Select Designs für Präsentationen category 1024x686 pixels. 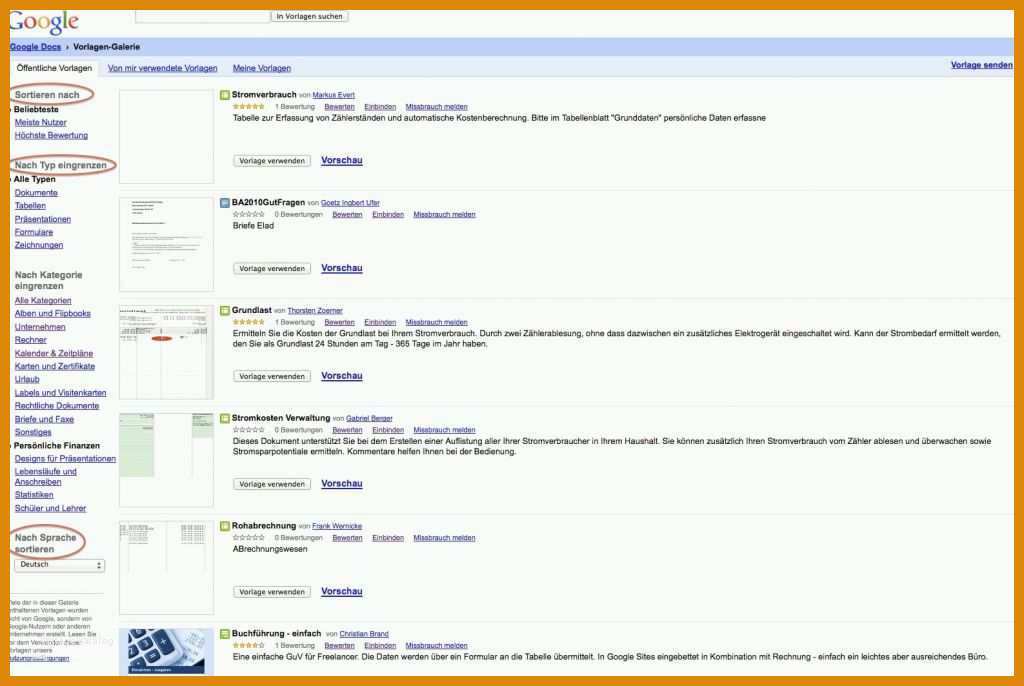(x=65, y=459)
